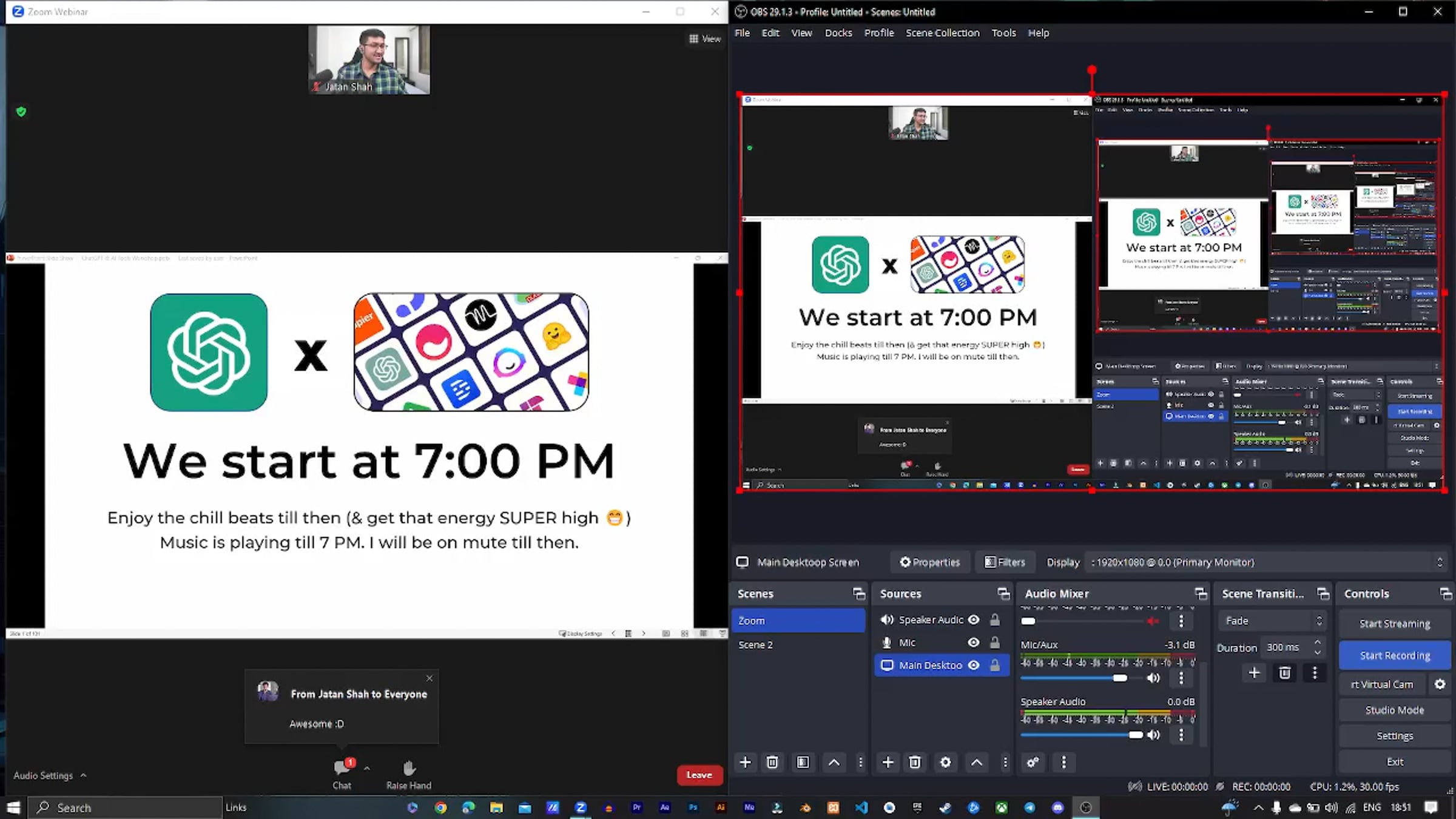
Task: Open the Docks menu
Action: coord(838,33)
